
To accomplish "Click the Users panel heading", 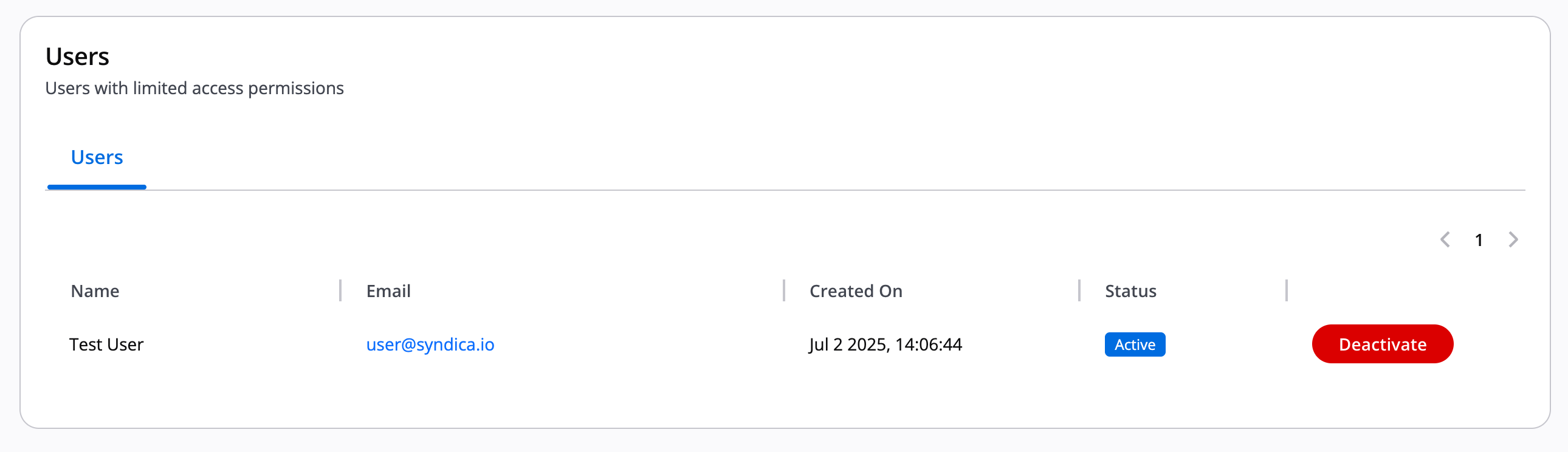I will coord(77,56).
